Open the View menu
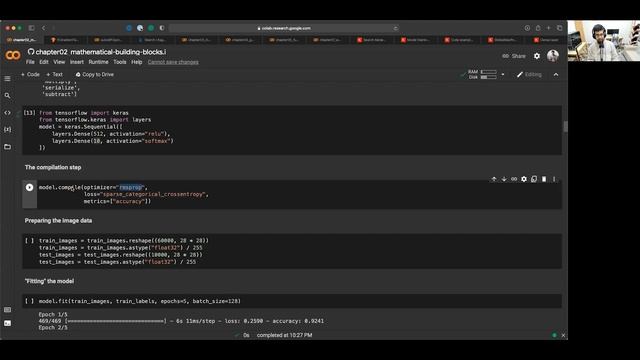The image size is (640, 360). coord(59,62)
